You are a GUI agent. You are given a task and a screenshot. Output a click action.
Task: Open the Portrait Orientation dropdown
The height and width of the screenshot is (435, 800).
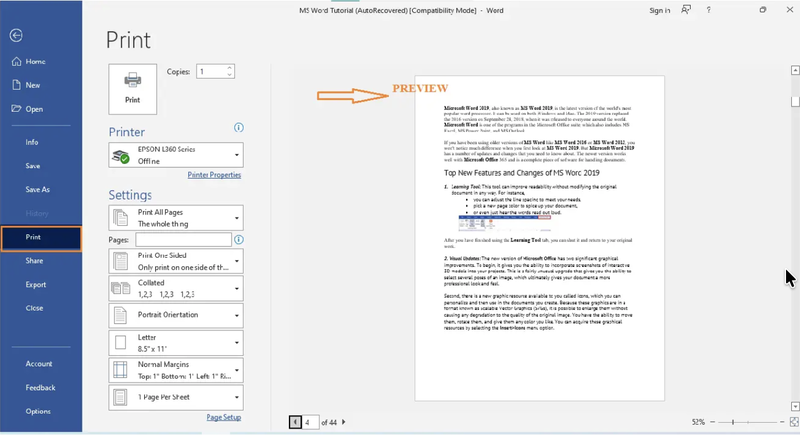click(176, 315)
